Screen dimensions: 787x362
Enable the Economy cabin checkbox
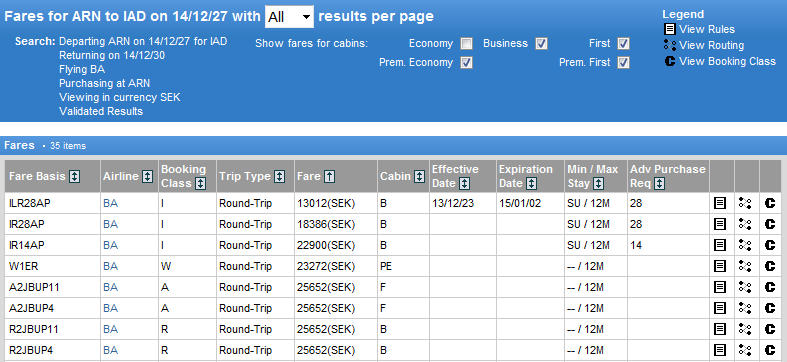point(467,44)
